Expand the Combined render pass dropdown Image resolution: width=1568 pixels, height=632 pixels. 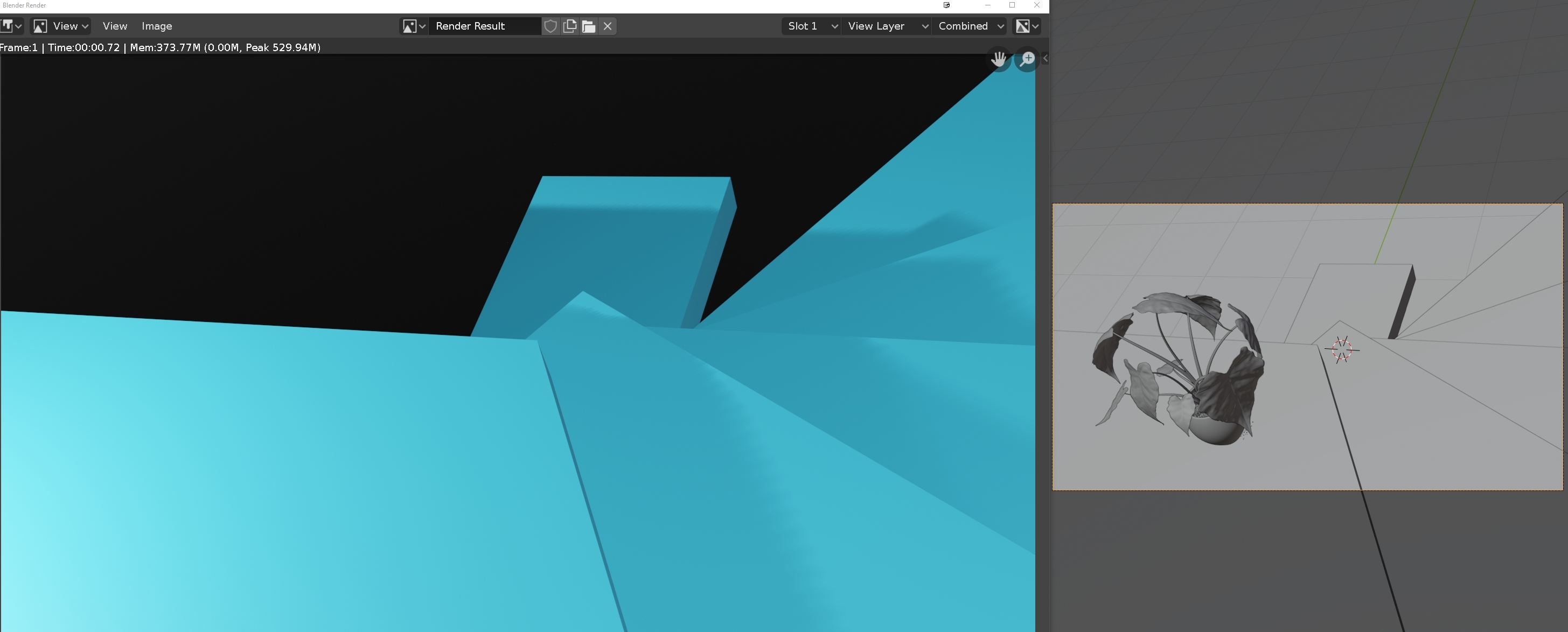(x=970, y=26)
